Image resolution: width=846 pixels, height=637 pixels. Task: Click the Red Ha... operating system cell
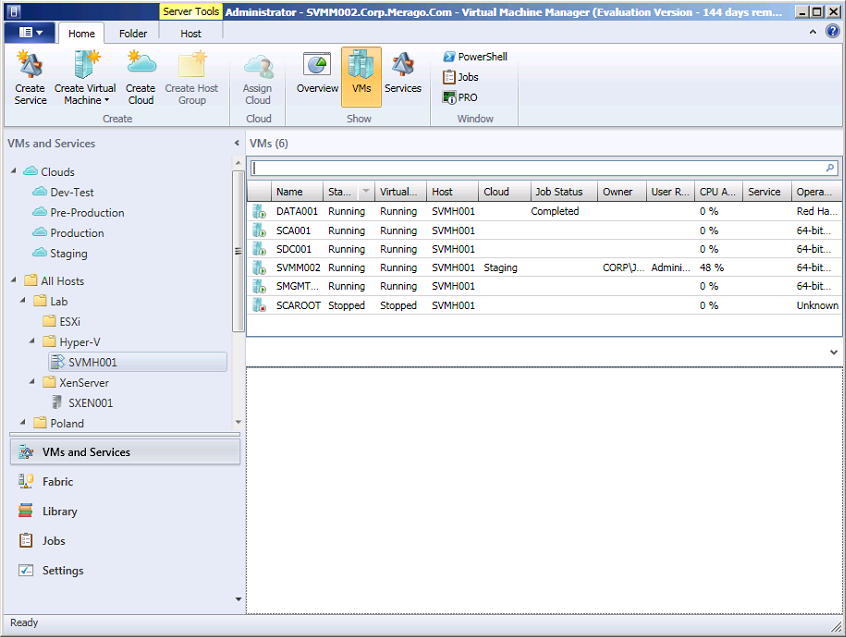[817, 211]
